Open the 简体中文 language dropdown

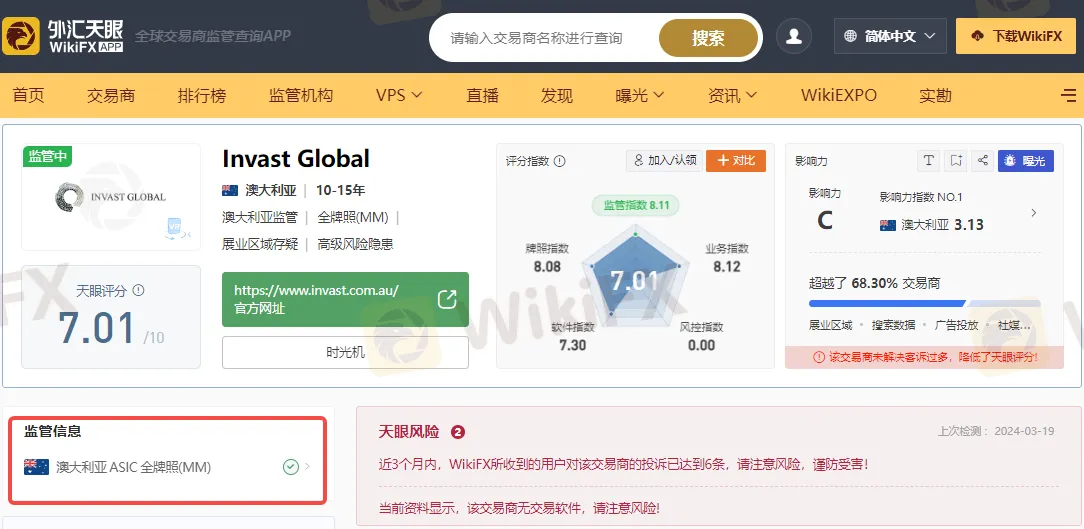889,37
